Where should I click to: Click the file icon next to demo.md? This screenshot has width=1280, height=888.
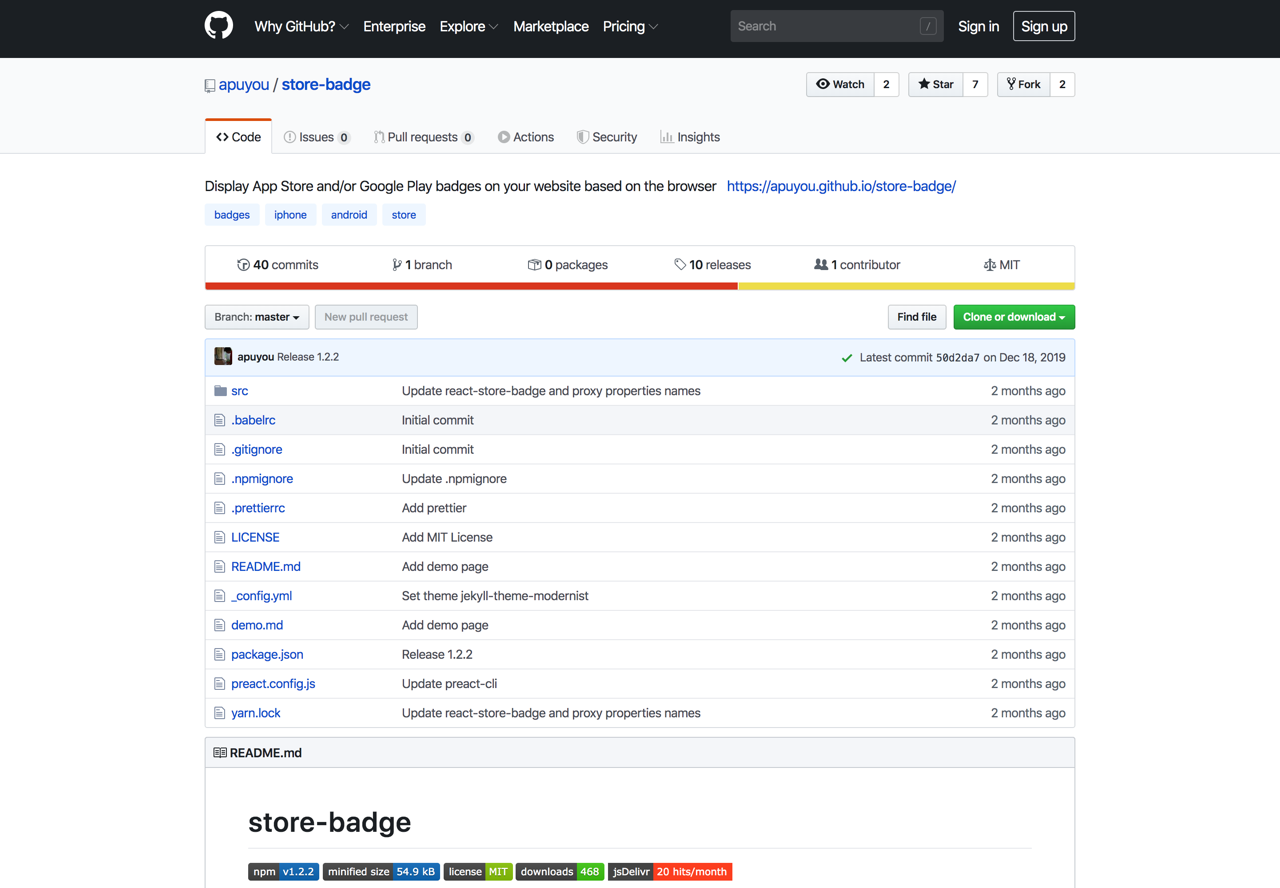point(219,625)
